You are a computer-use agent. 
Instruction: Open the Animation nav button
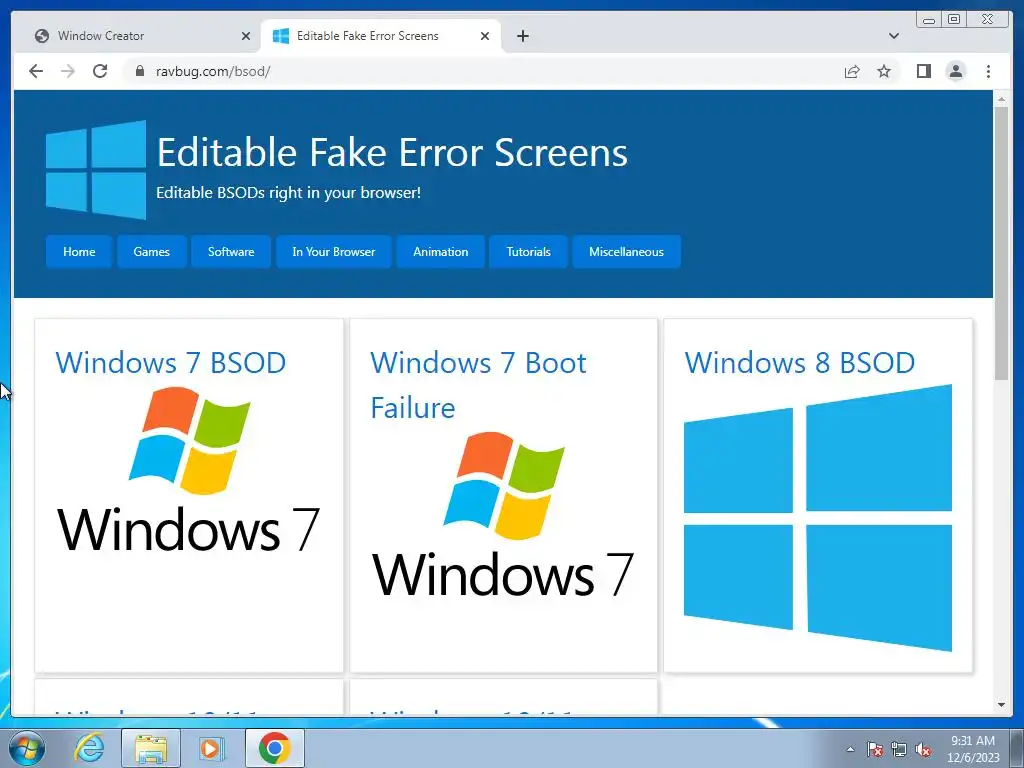[441, 252]
